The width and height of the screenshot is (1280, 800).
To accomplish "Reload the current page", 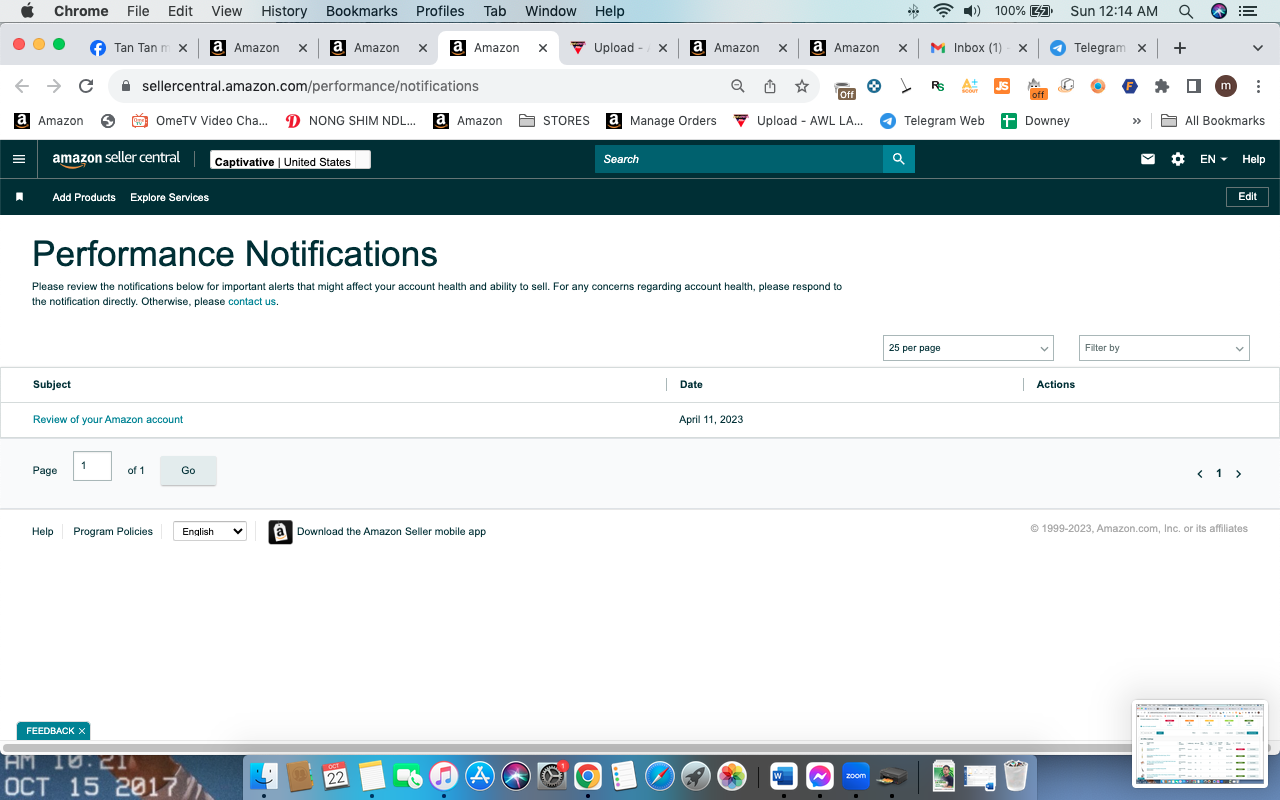I will click(x=86, y=86).
